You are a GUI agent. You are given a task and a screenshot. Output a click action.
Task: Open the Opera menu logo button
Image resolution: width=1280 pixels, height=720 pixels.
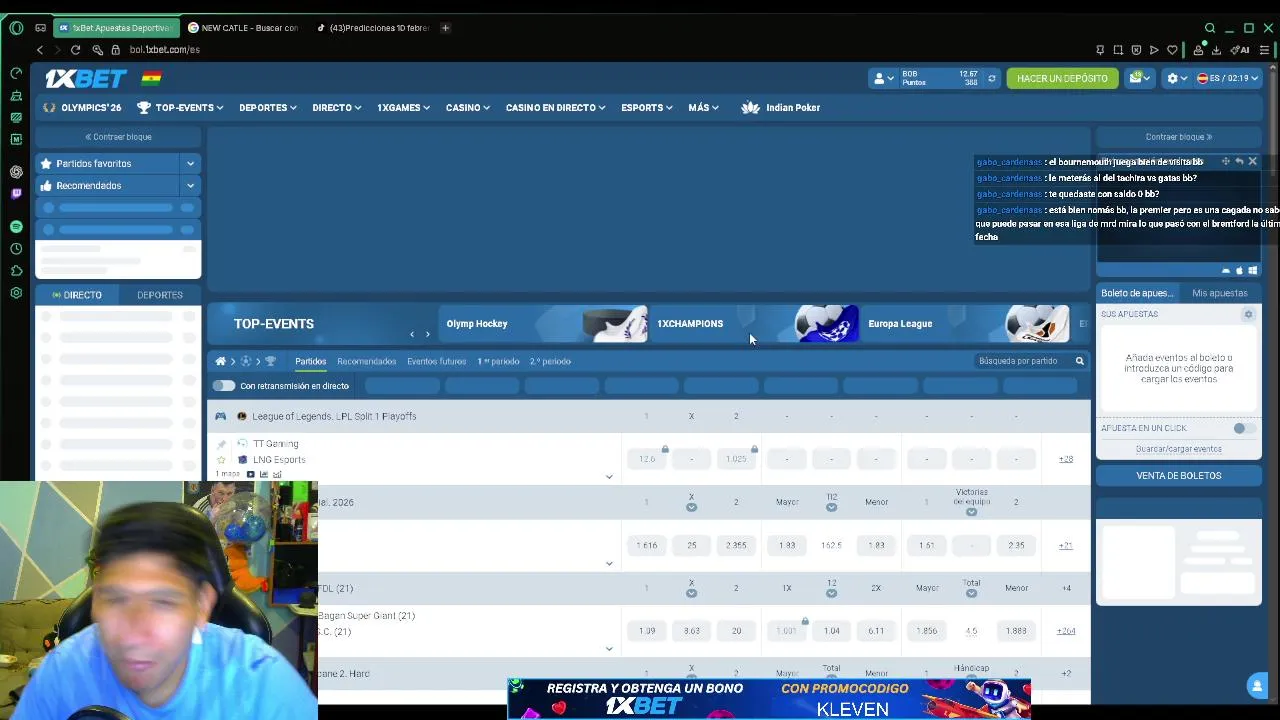[x=16, y=28]
